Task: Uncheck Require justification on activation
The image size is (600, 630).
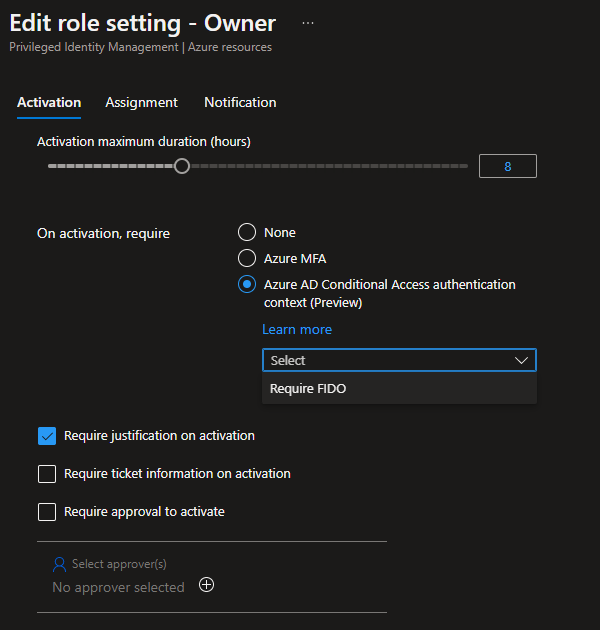Action: pos(47,436)
